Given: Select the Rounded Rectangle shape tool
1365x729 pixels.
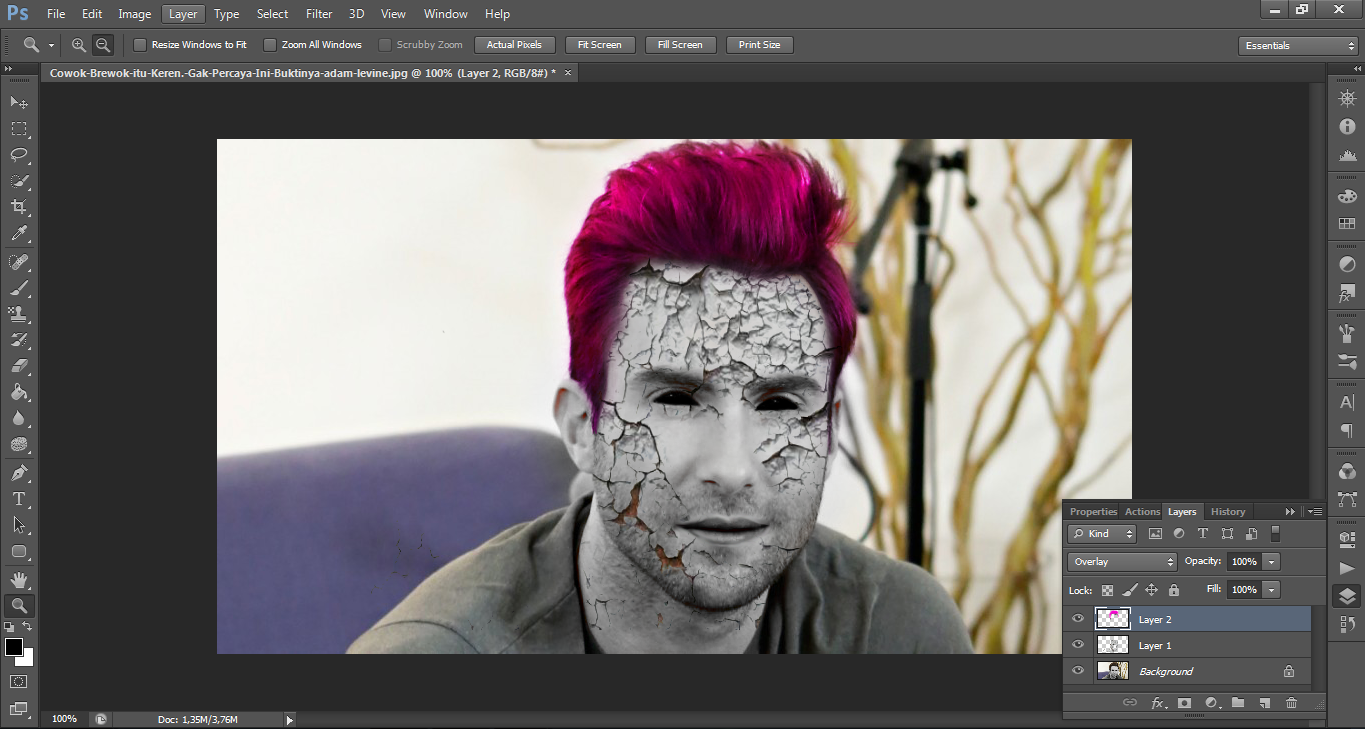Looking at the screenshot, I should pos(19,551).
